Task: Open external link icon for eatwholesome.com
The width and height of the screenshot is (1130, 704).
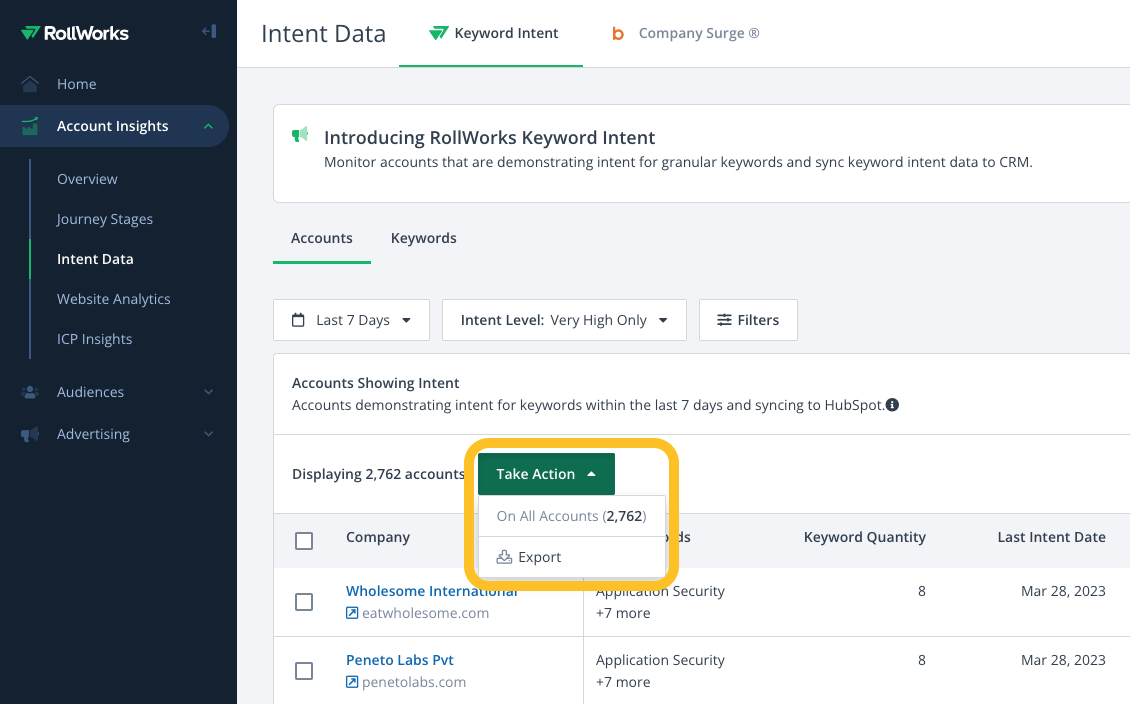Action: coord(352,613)
